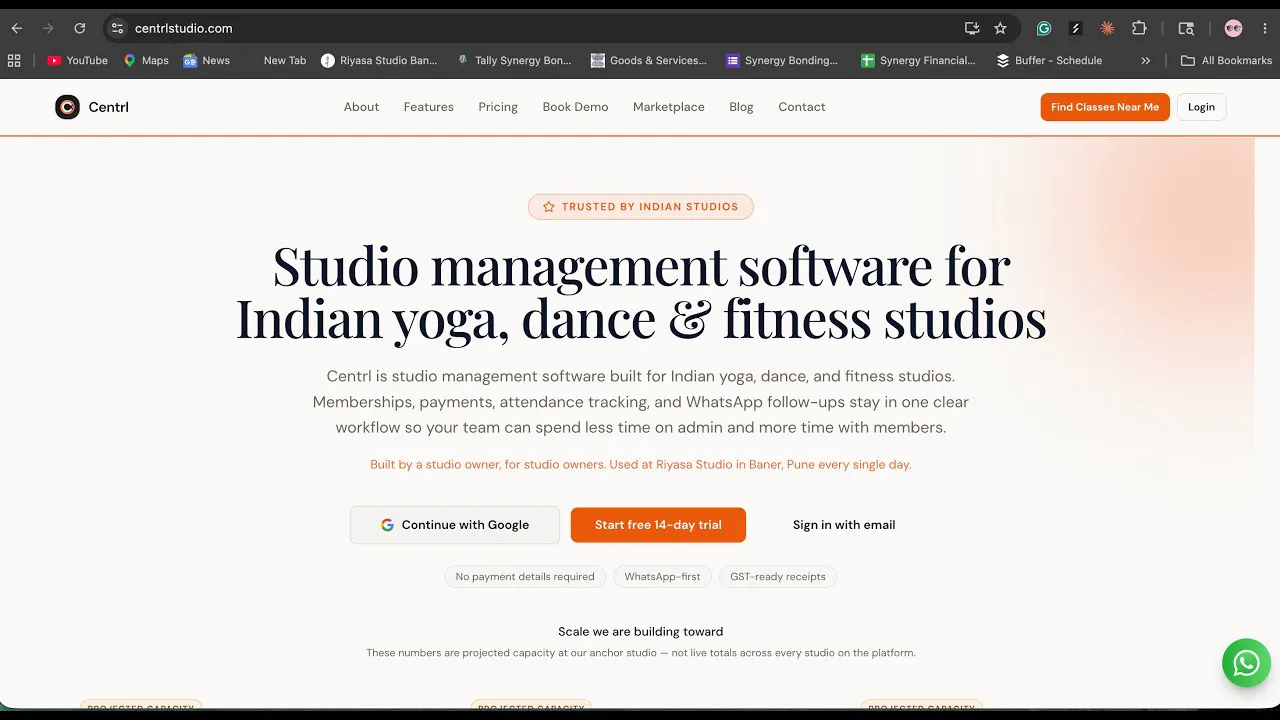Open the Pricing nav item
The height and width of the screenshot is (720, 1280).
point(498,107)
